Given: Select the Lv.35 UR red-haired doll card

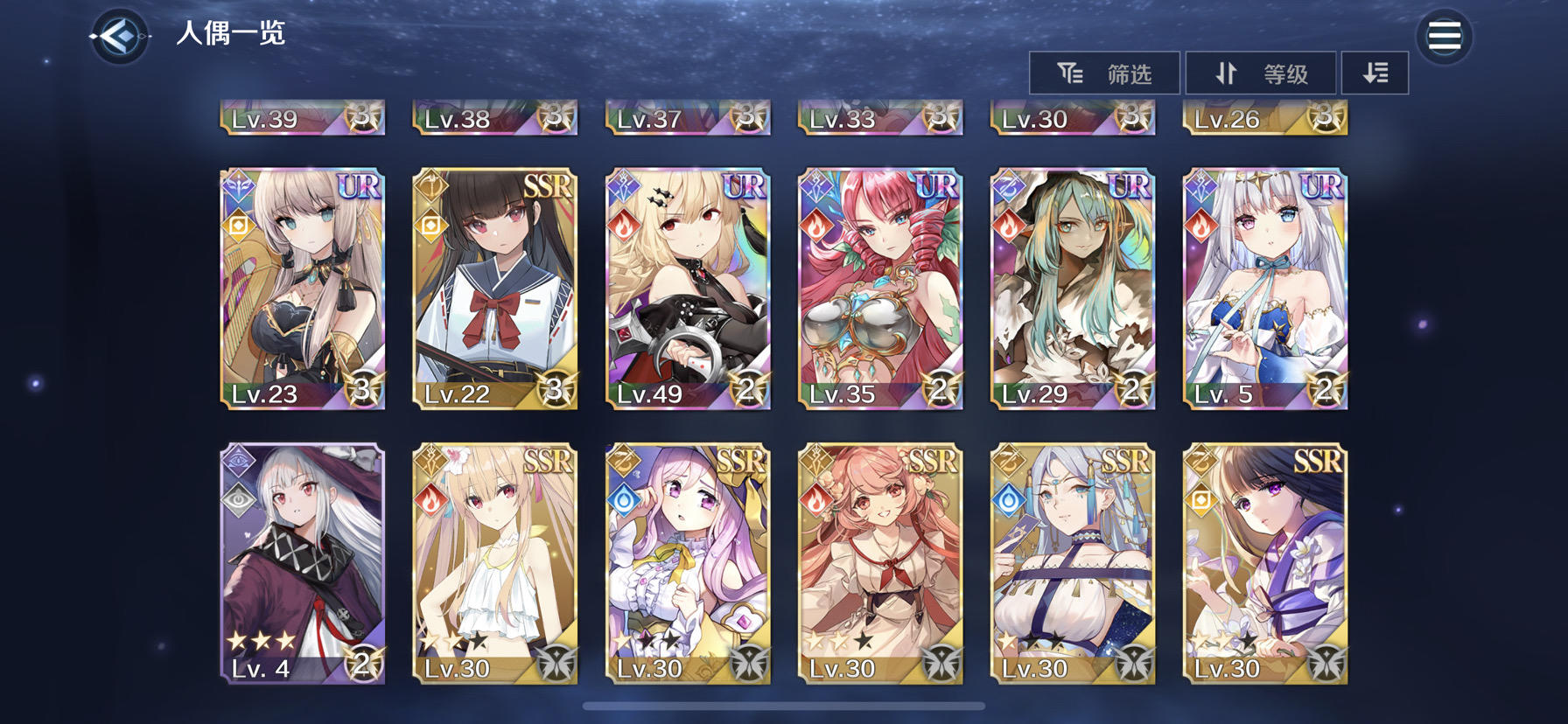Looking at the screenshot, I should (880, 289).
